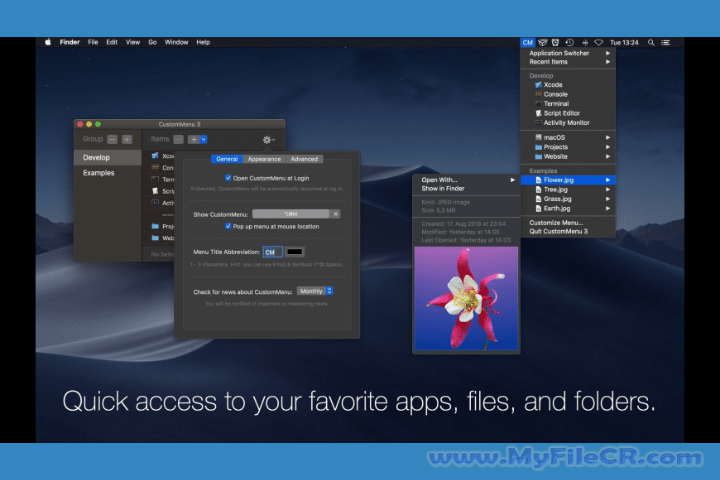Remove item with Items minus button
The image size is (720, 480).
pos(179,139)
